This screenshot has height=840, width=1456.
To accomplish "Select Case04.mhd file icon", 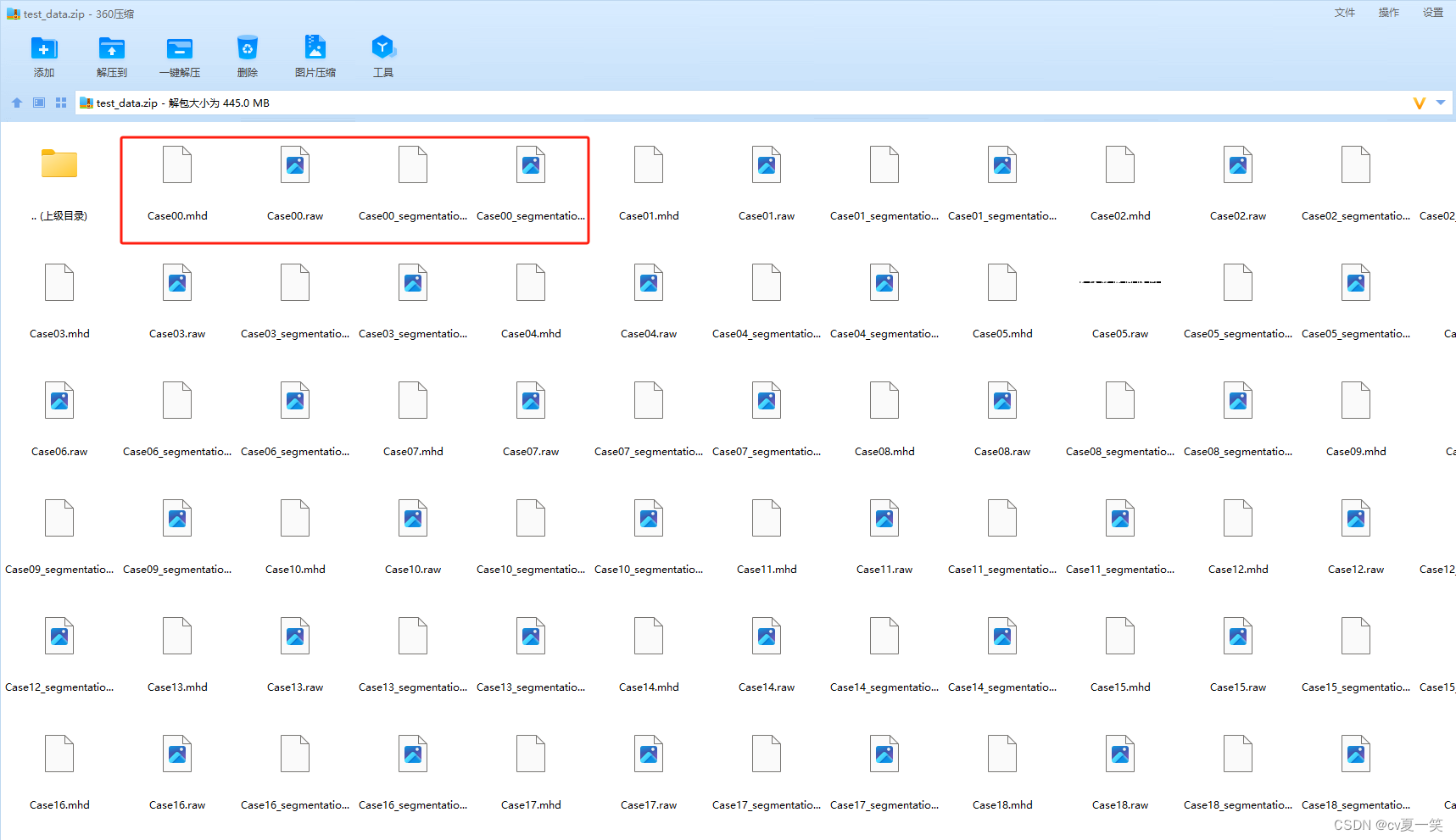I will pyautogui.click(x=531, y=282).
